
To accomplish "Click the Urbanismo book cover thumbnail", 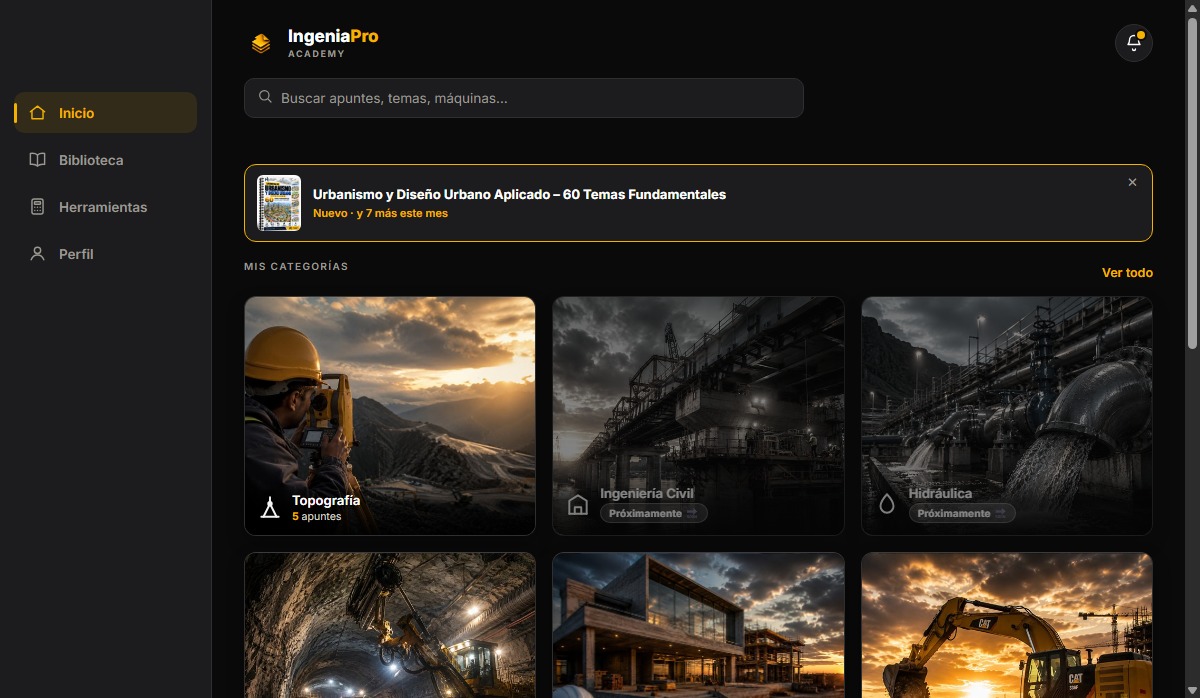I will pyautogui.click(x=279, y=203).
